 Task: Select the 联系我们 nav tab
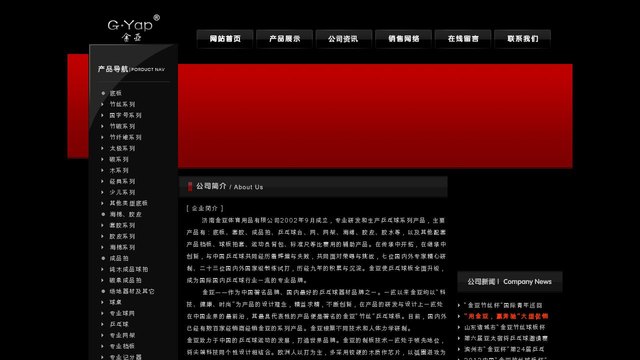[522, 39]
